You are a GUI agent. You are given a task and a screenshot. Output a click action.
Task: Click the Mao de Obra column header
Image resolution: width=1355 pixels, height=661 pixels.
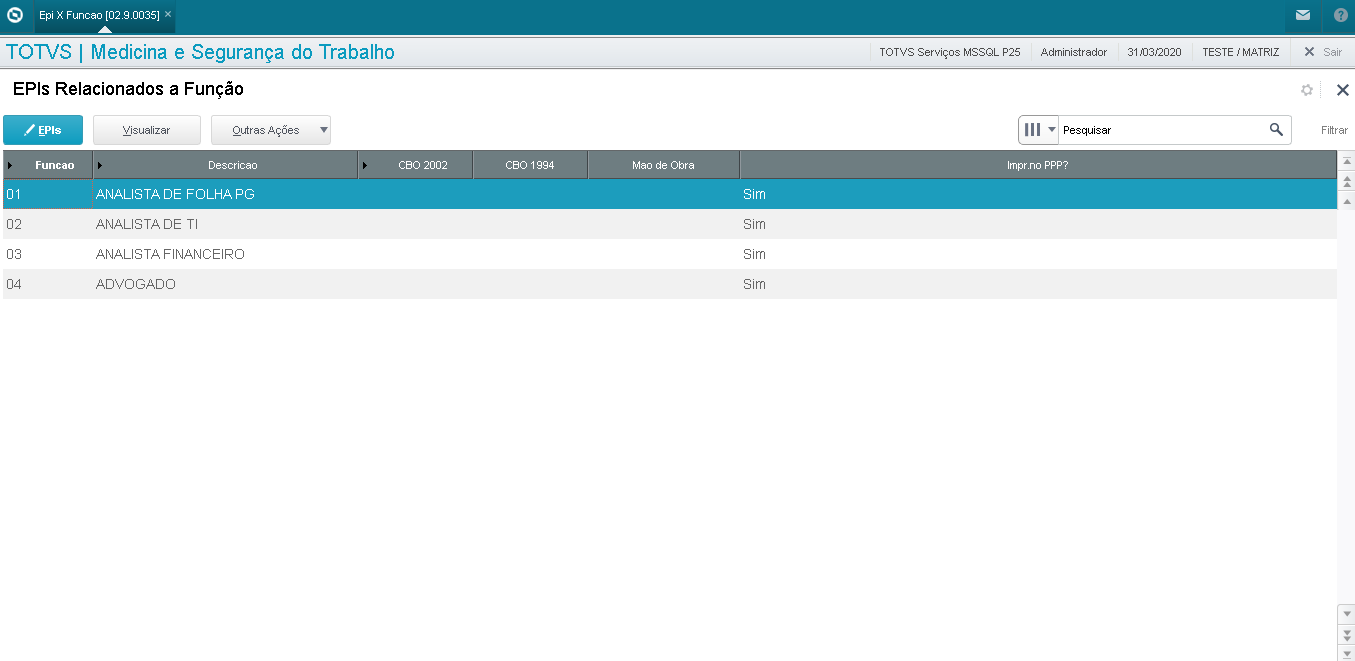(x=663, y=165)
